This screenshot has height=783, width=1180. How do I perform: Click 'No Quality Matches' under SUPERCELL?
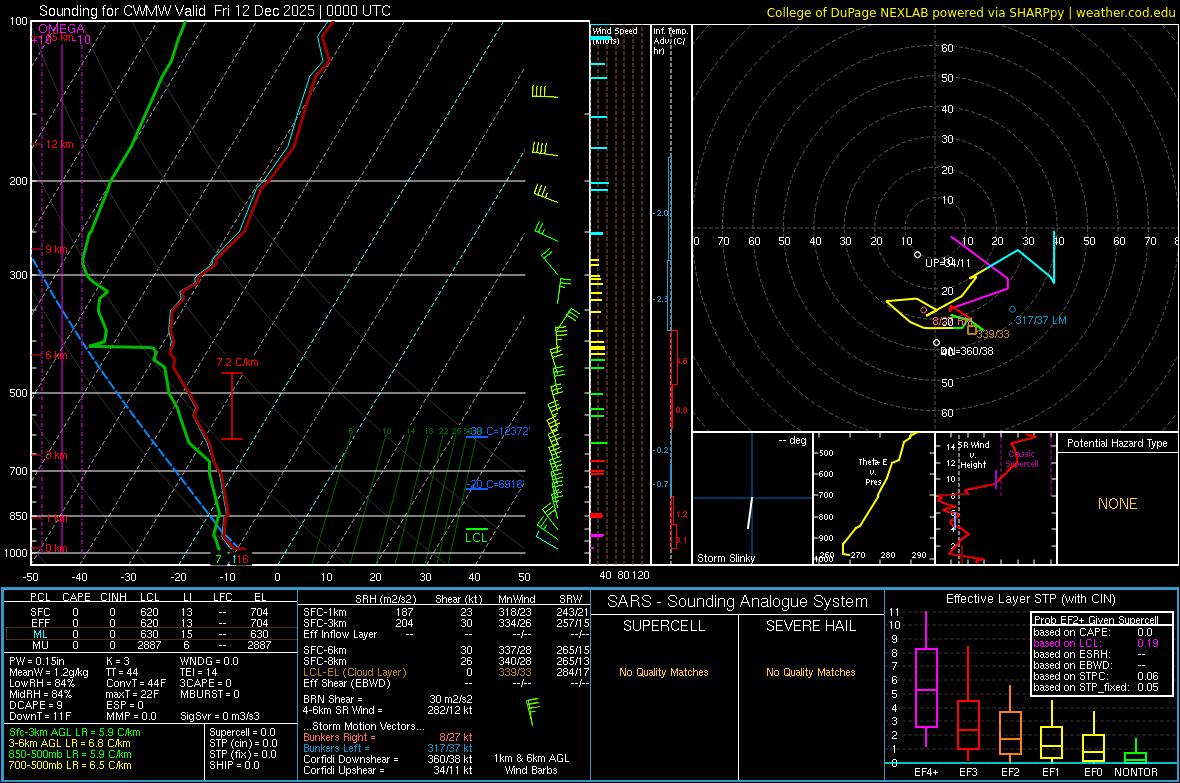[x=664, y=672]
